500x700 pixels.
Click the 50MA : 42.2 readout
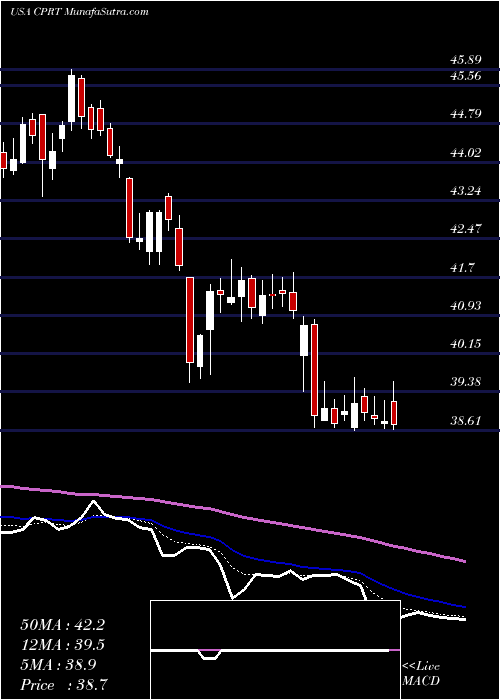pos(62,625)
